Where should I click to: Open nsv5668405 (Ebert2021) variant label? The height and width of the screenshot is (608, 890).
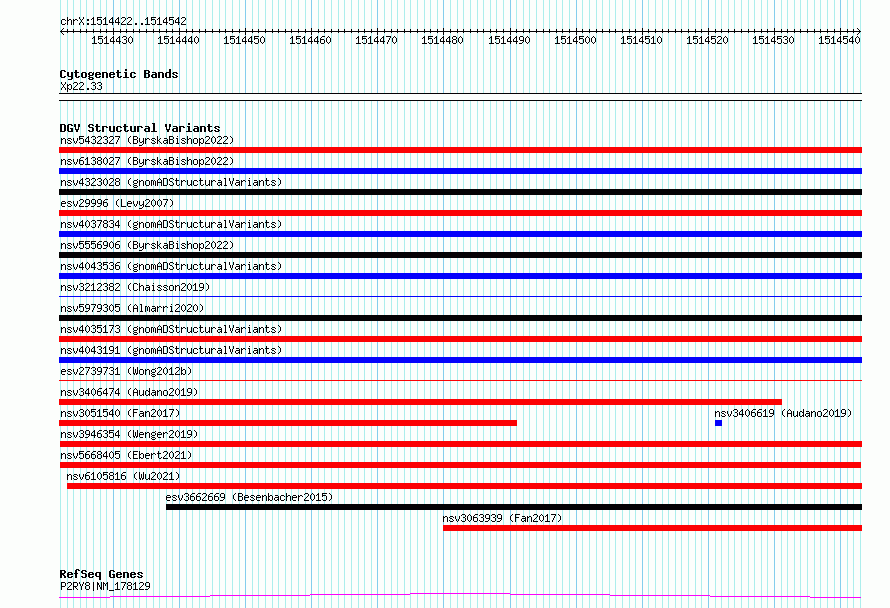(x=126, y=455)
